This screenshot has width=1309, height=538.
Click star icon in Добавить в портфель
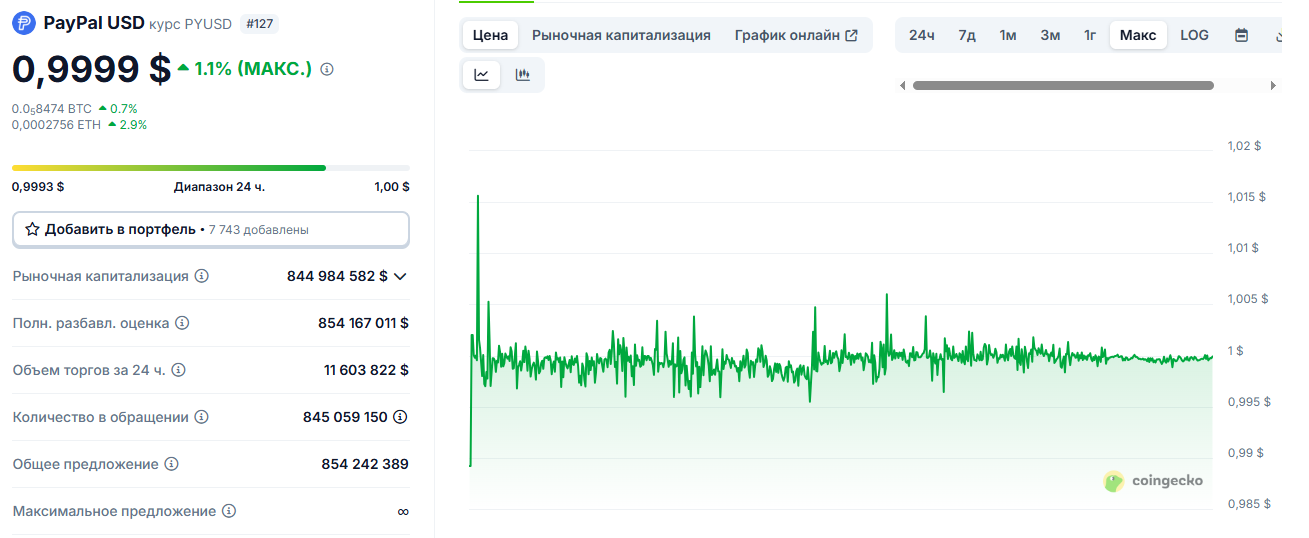[32, 229]
